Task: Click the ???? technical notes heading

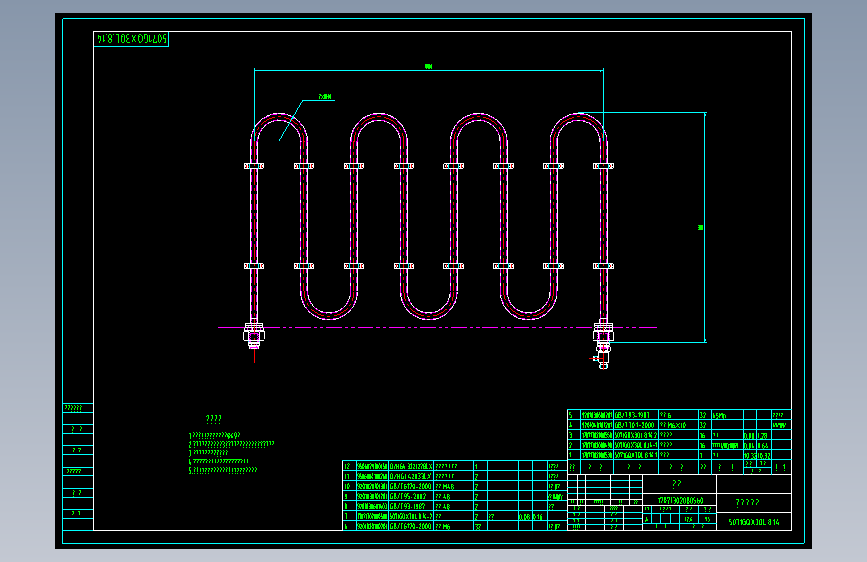Action: (x=213, y=419)
